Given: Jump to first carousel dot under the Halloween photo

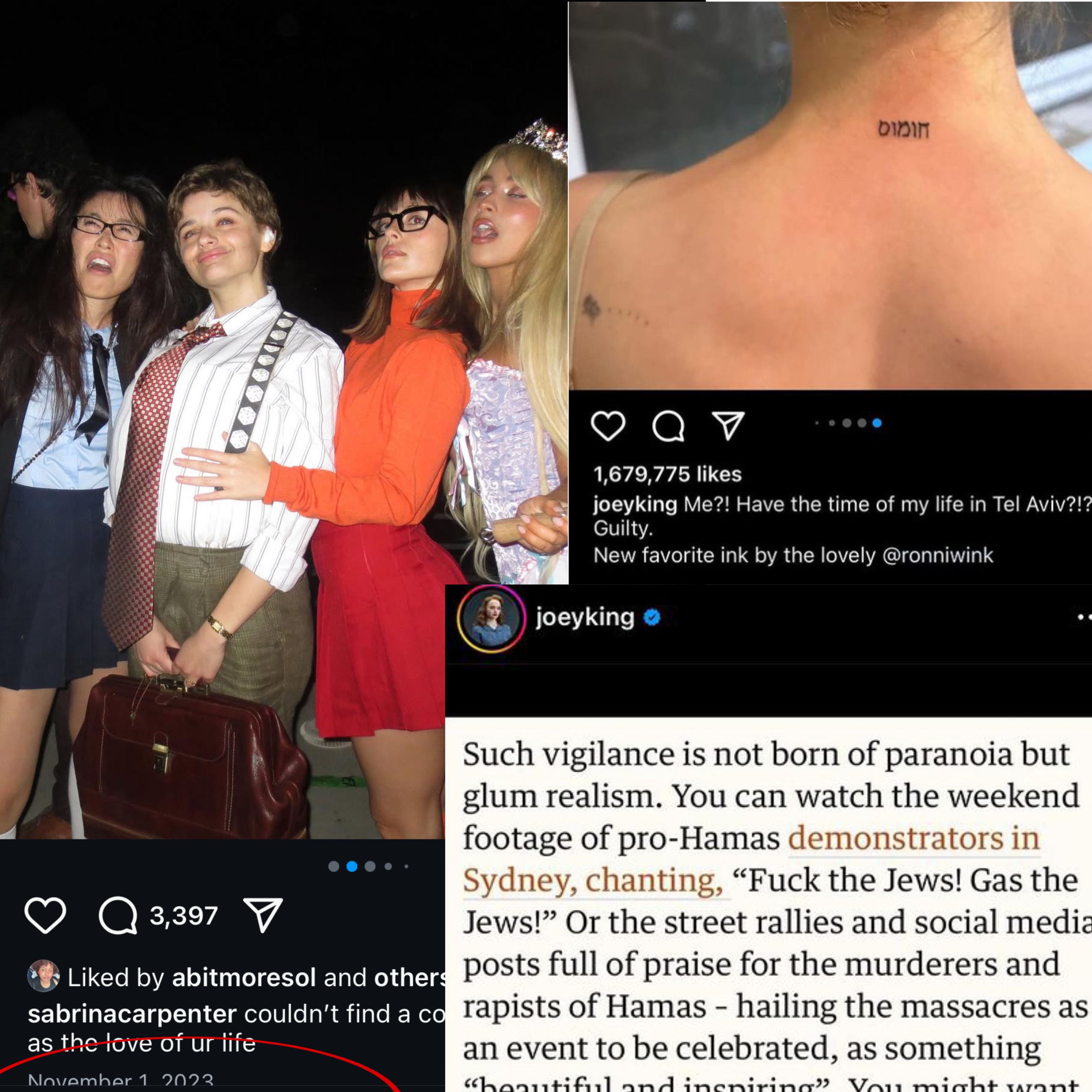Looking at the screenshot, I should click(334, 867).
